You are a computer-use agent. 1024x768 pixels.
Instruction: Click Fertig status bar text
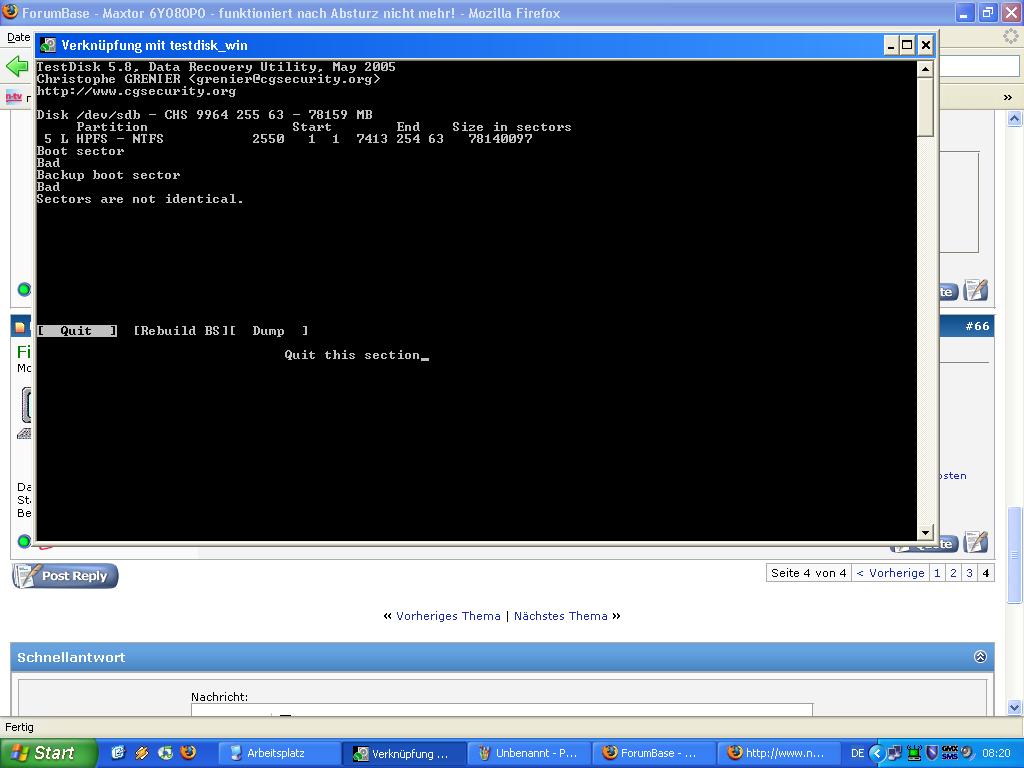tap(19, 727)
